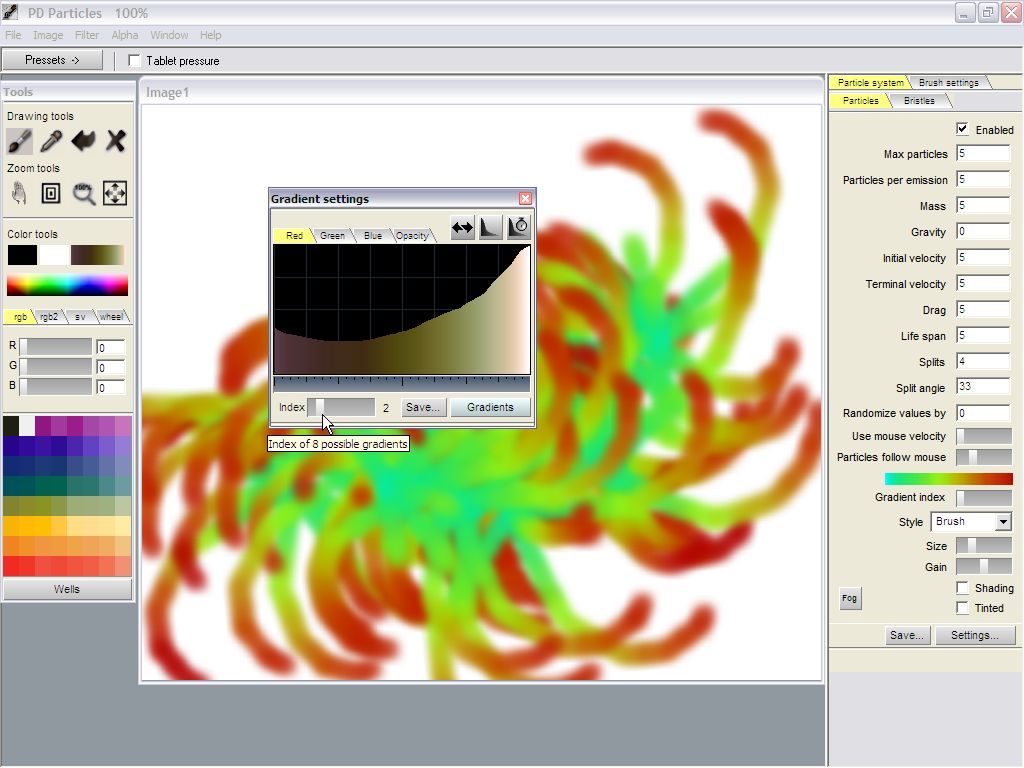Open the Filter menu
This screenshot has width=1024, height=768.
pos(87,35)
